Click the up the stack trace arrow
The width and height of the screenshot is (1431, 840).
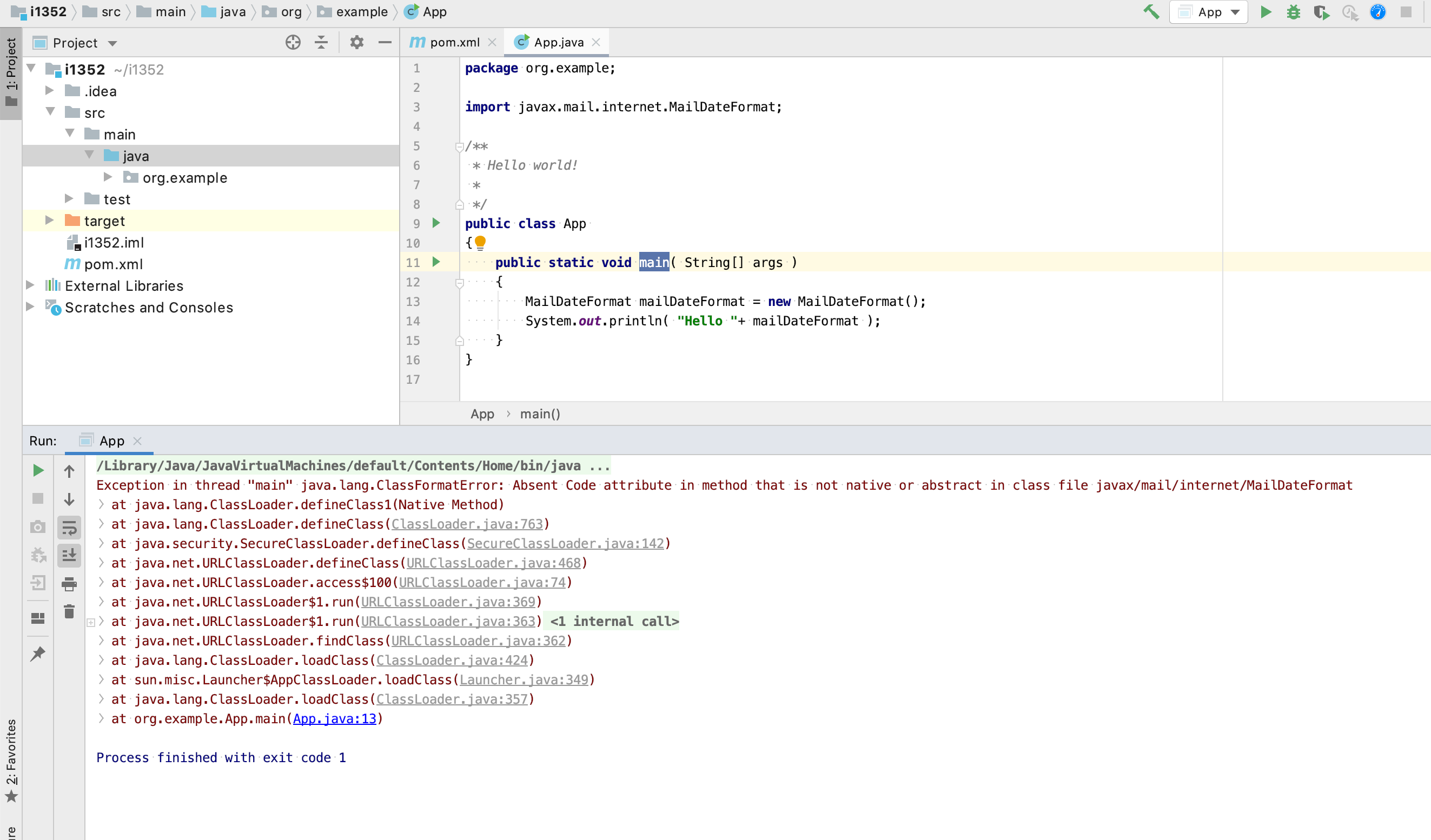point(69,471)
